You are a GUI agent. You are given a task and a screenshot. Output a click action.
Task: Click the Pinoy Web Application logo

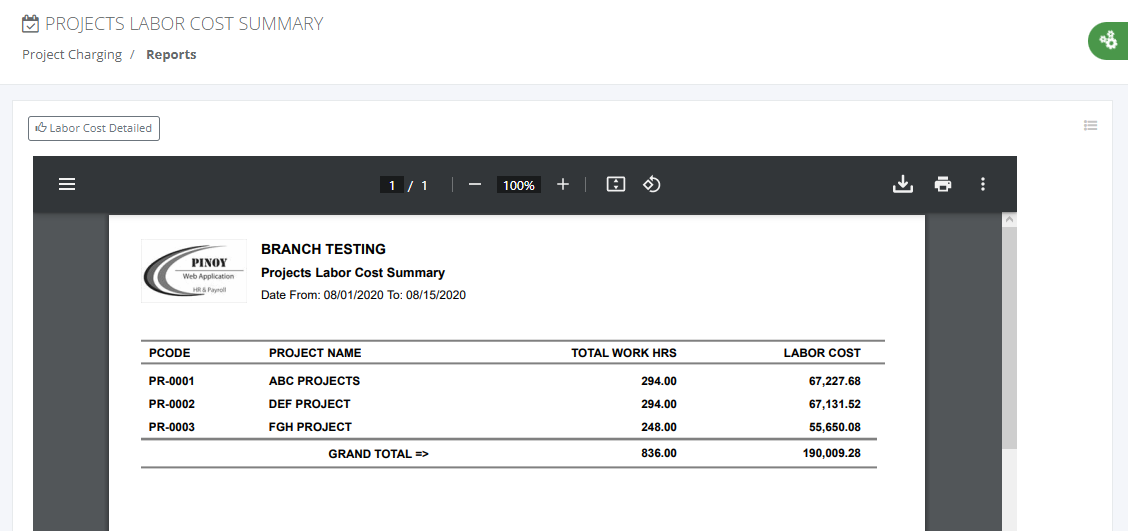pyautogui.click(x=194, y=271)
